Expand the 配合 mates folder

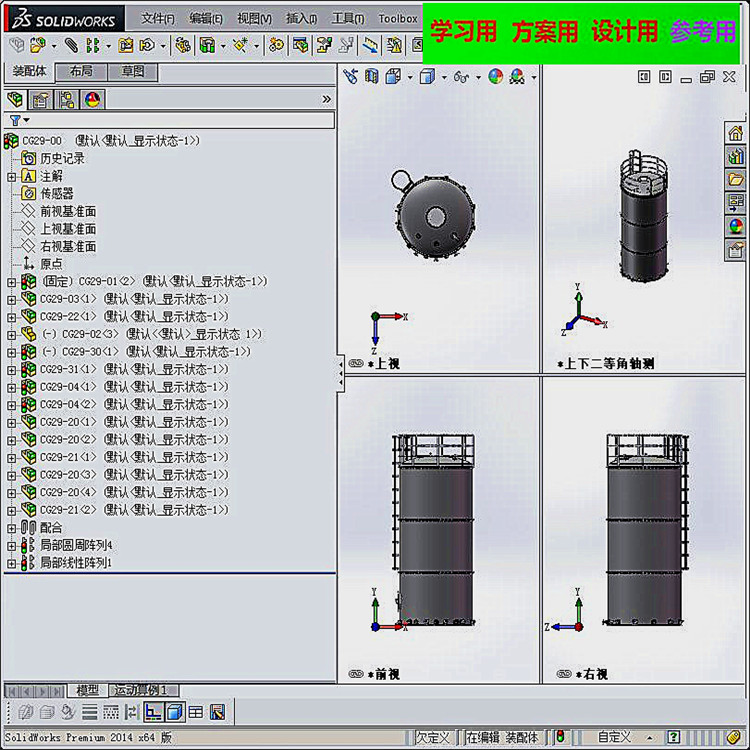(x=11, y=529)
